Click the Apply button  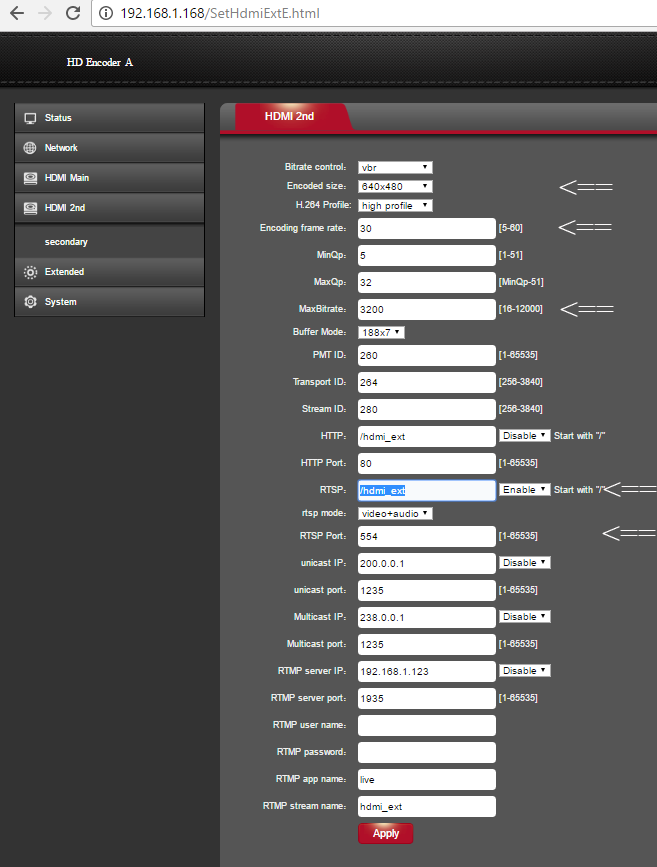click(385, 833)
